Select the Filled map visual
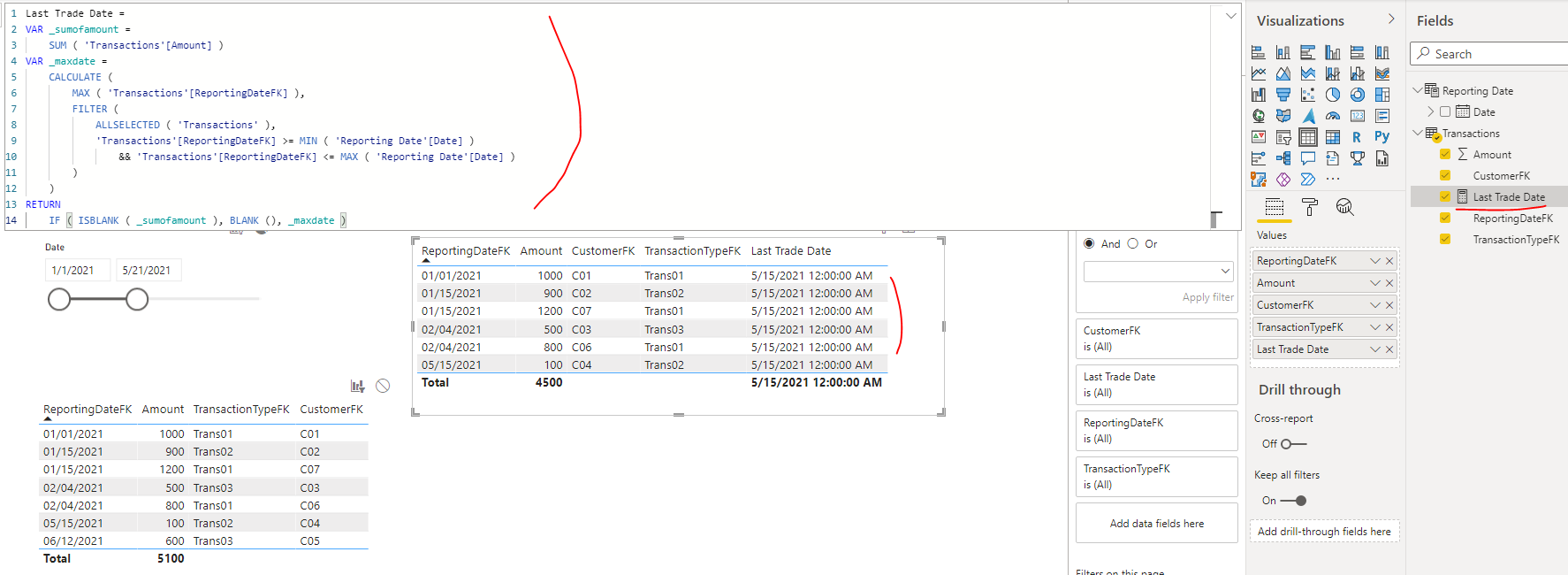The width and height of the screenshot is (1568, 575). click(1283, 116)
